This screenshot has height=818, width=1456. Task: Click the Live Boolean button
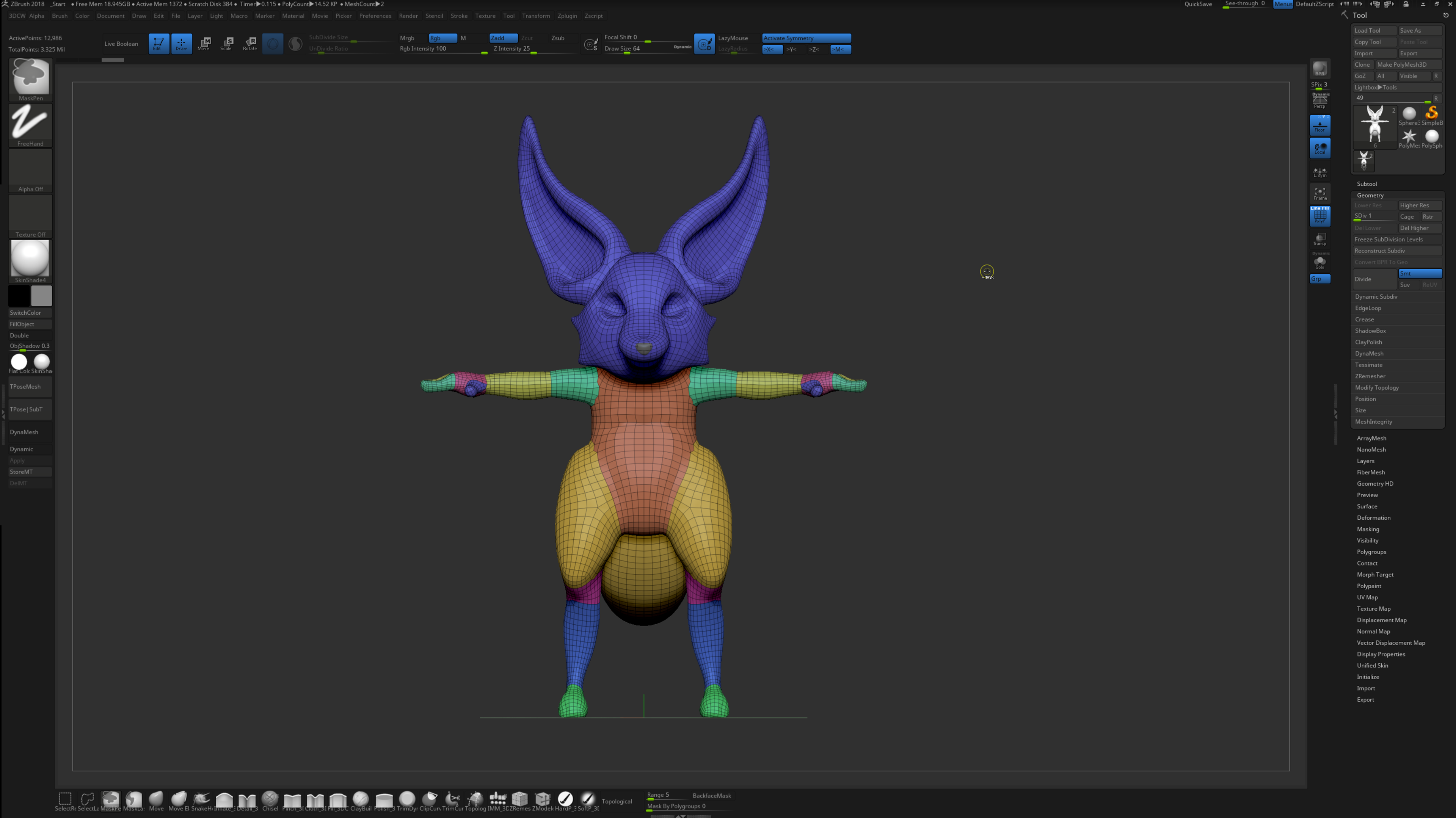[121, 44]
